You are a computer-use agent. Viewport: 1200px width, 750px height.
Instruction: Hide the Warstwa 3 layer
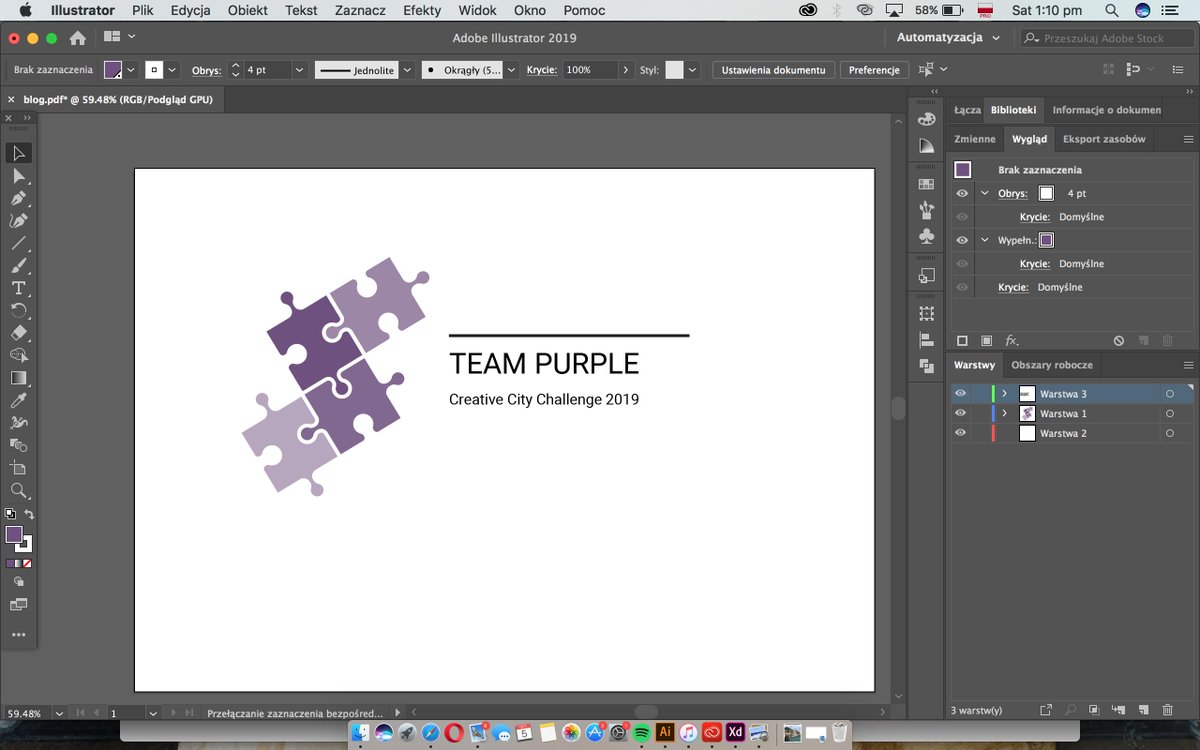(x=961, y=394)
